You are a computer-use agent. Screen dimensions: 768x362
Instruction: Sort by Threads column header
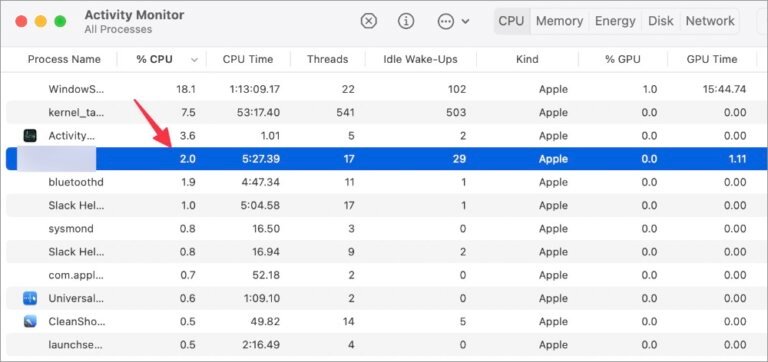pyautogui.click(x=328, y=59)
